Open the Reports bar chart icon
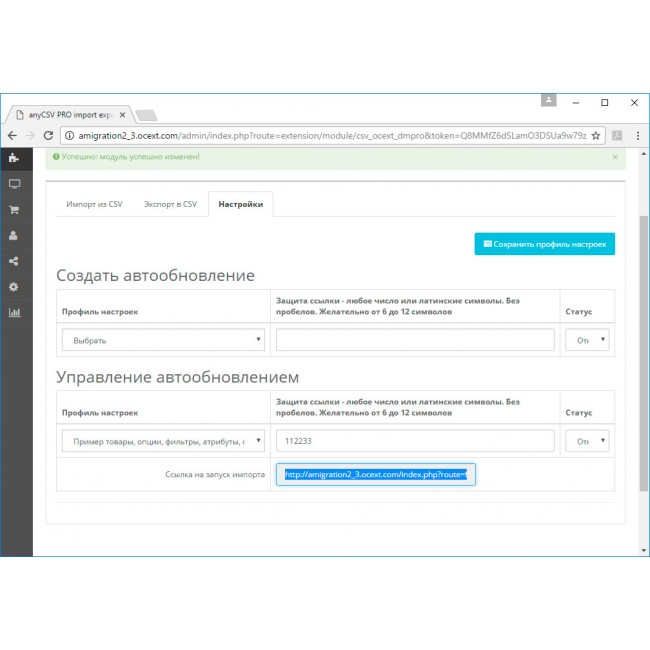 pyautogui.click(x=14, y=312)
